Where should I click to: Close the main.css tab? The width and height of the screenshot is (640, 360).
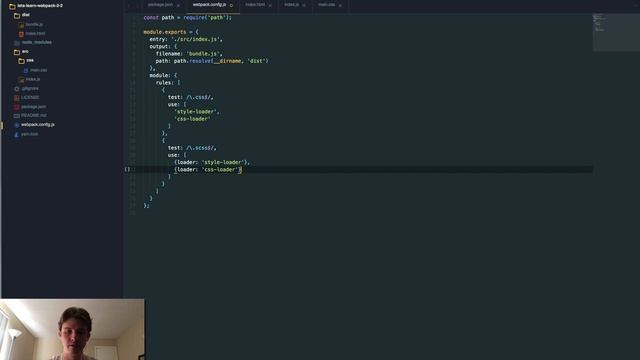pos(340,5)
